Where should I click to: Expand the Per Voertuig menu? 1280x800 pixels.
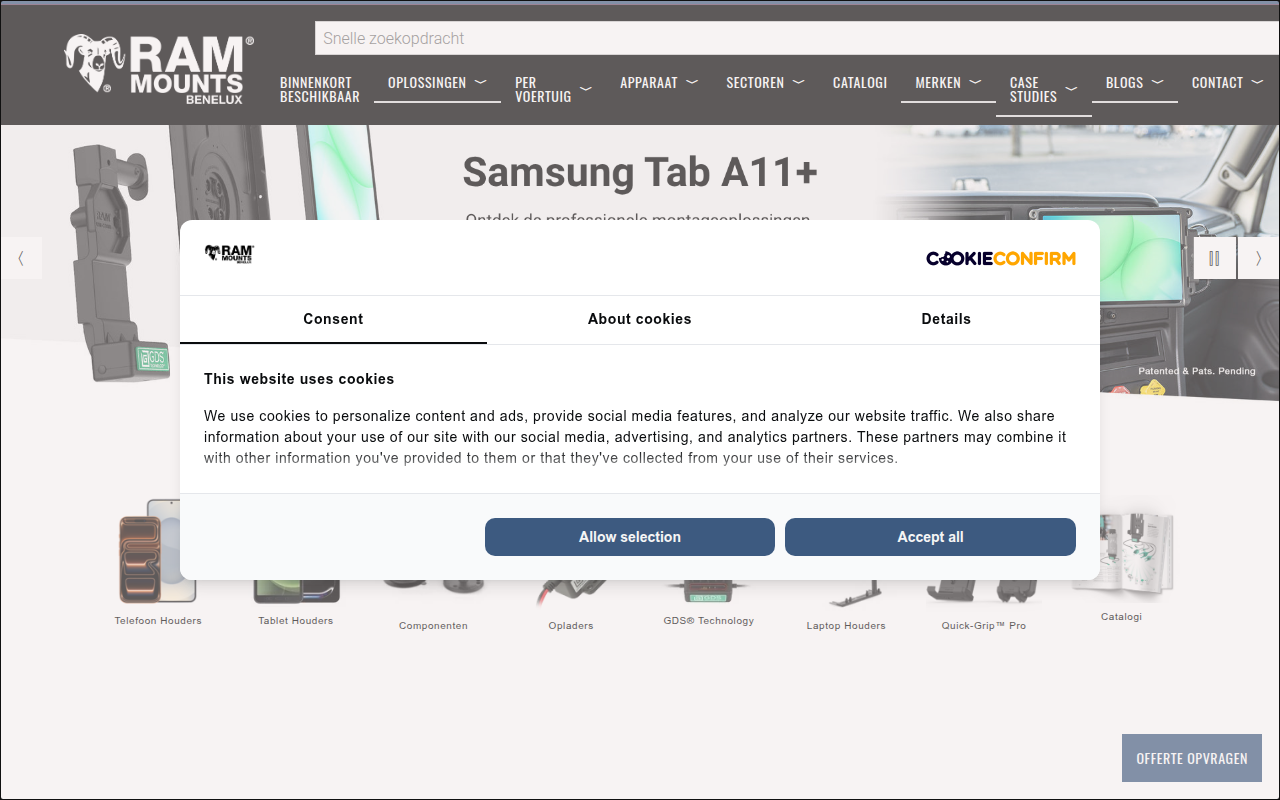553,89
